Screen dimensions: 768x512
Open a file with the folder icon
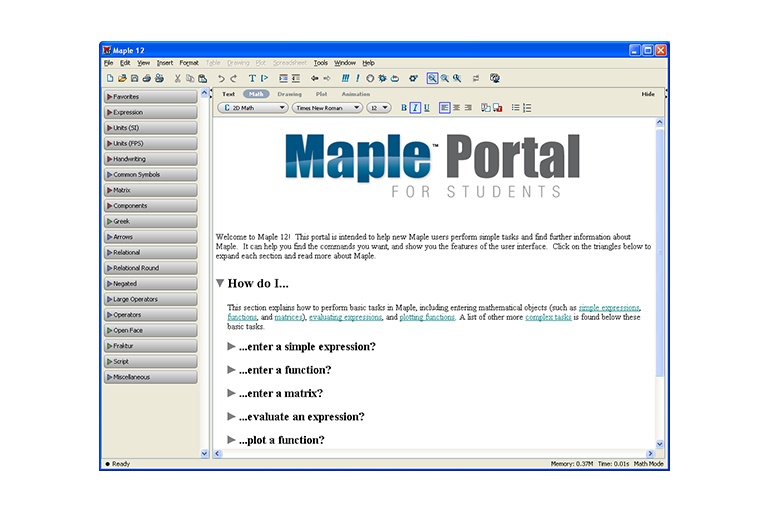point(122,78)
